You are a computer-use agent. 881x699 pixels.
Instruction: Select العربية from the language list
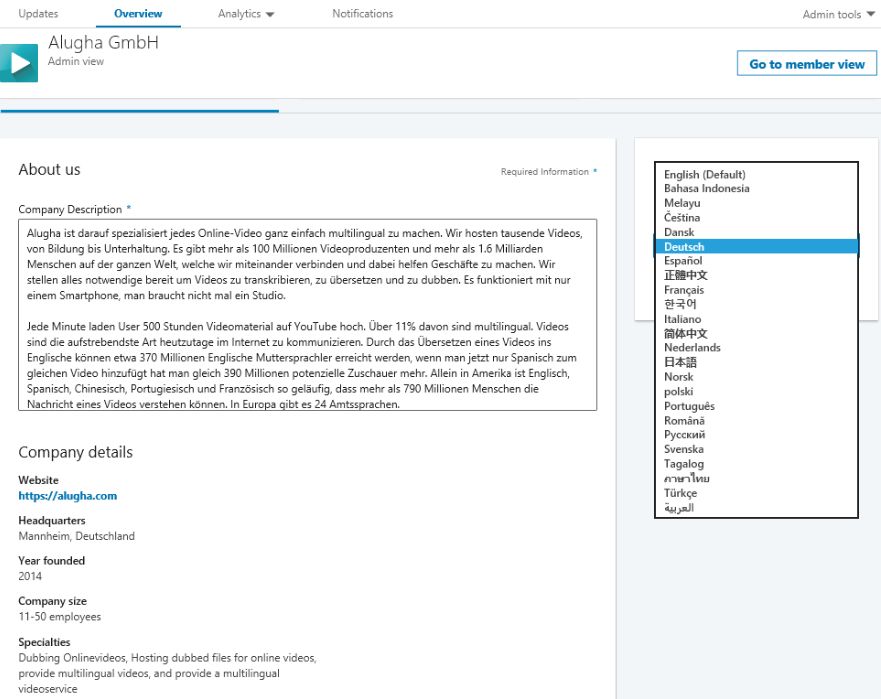tap(756, 507)
